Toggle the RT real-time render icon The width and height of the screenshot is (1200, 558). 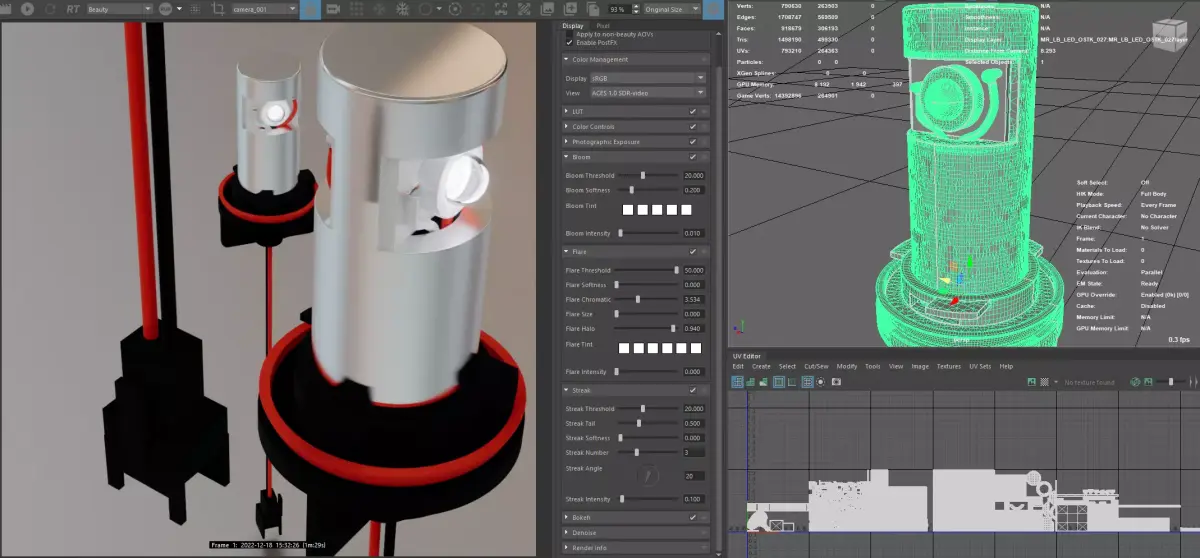[x=73, y=9]
